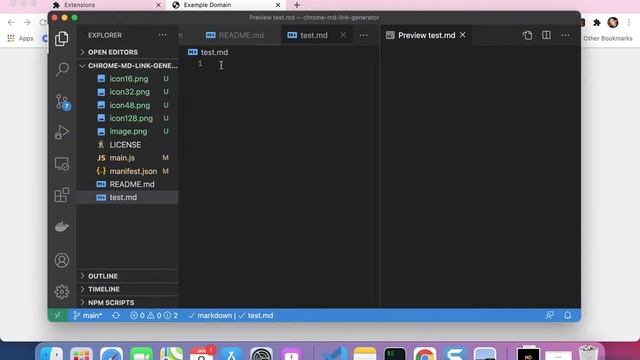Open Source Control view with badge

62,102
